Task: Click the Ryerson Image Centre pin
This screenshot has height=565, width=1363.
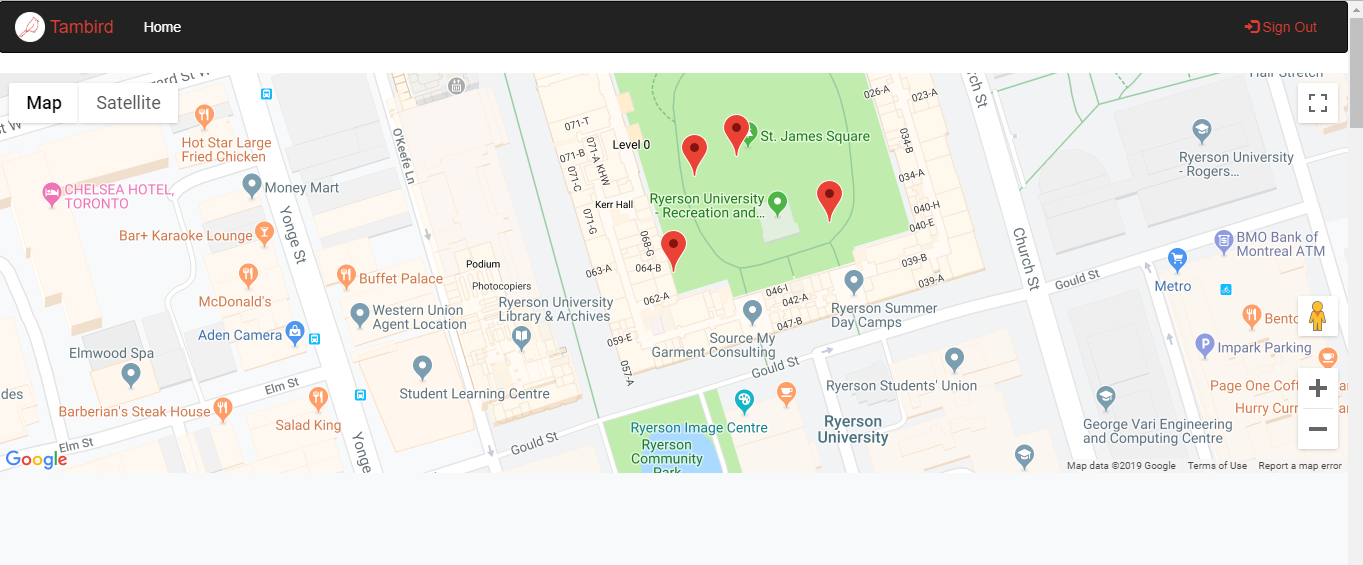Action: pyautogui.click(x=744, y=402)
